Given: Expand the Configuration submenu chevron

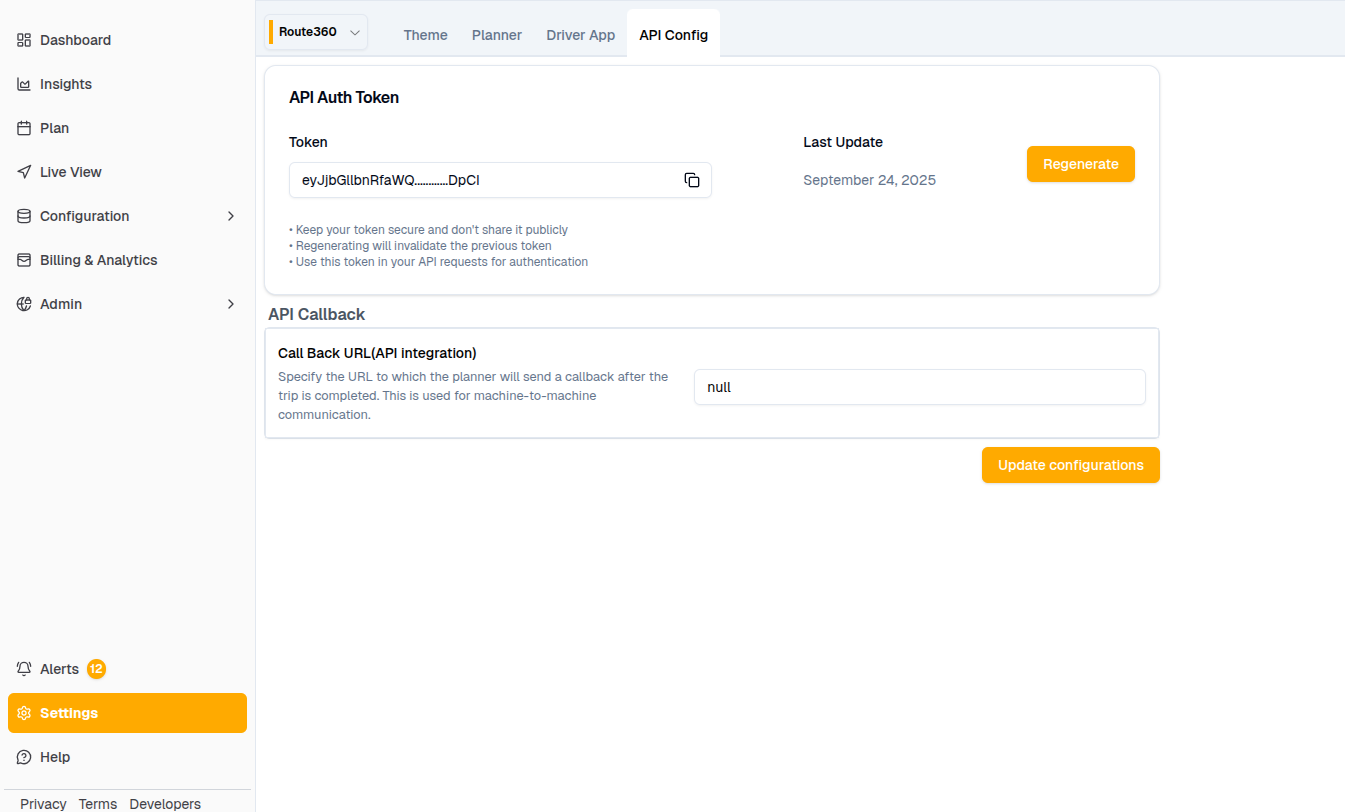Looking at the screenshot, I should coord(231,216).
